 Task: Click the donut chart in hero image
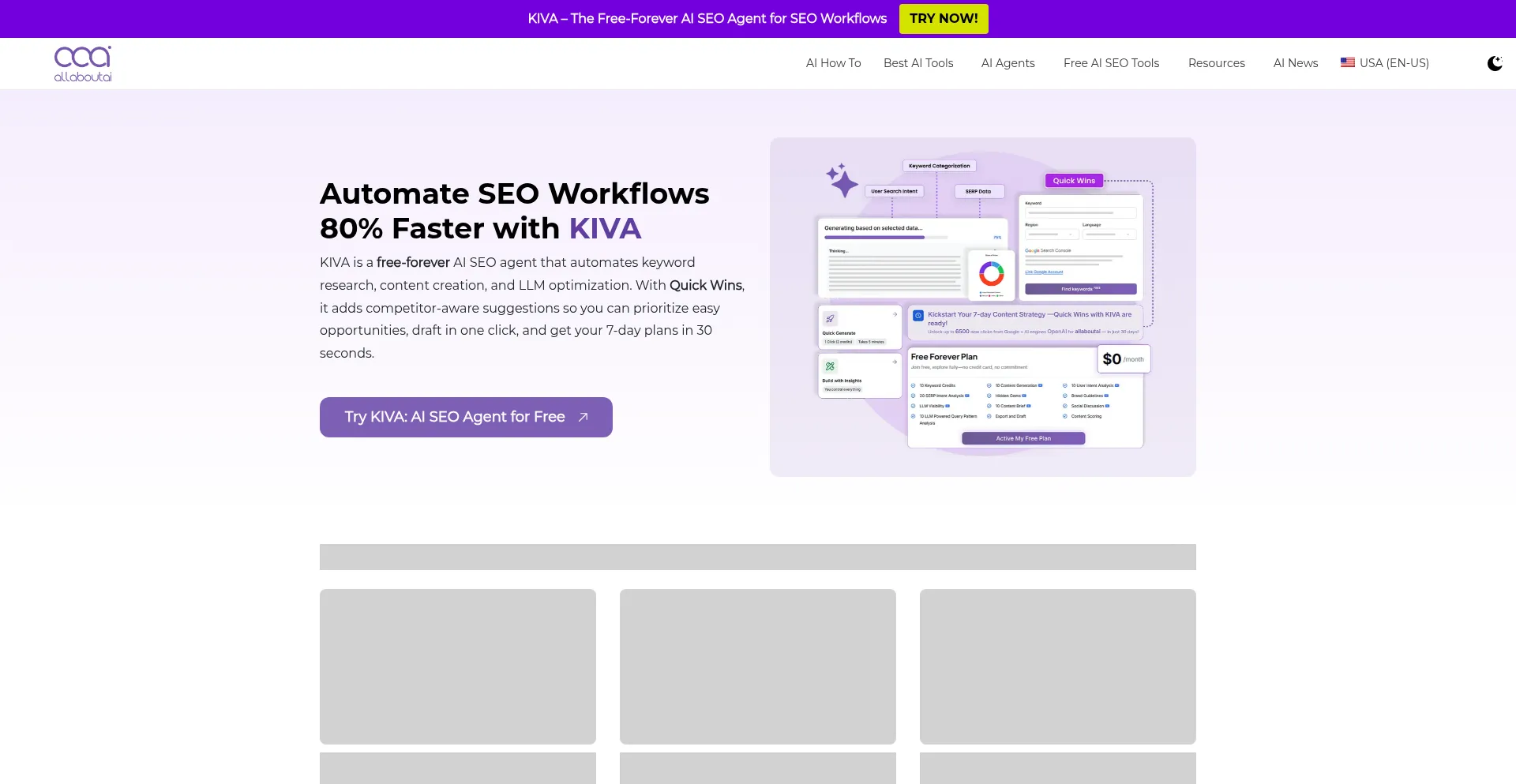(991, 274)
